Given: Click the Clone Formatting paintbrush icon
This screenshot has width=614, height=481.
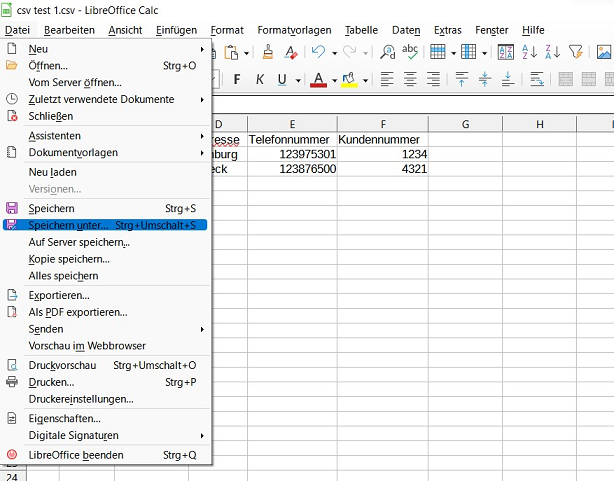Looking at the screenshot, I should 268,52.
